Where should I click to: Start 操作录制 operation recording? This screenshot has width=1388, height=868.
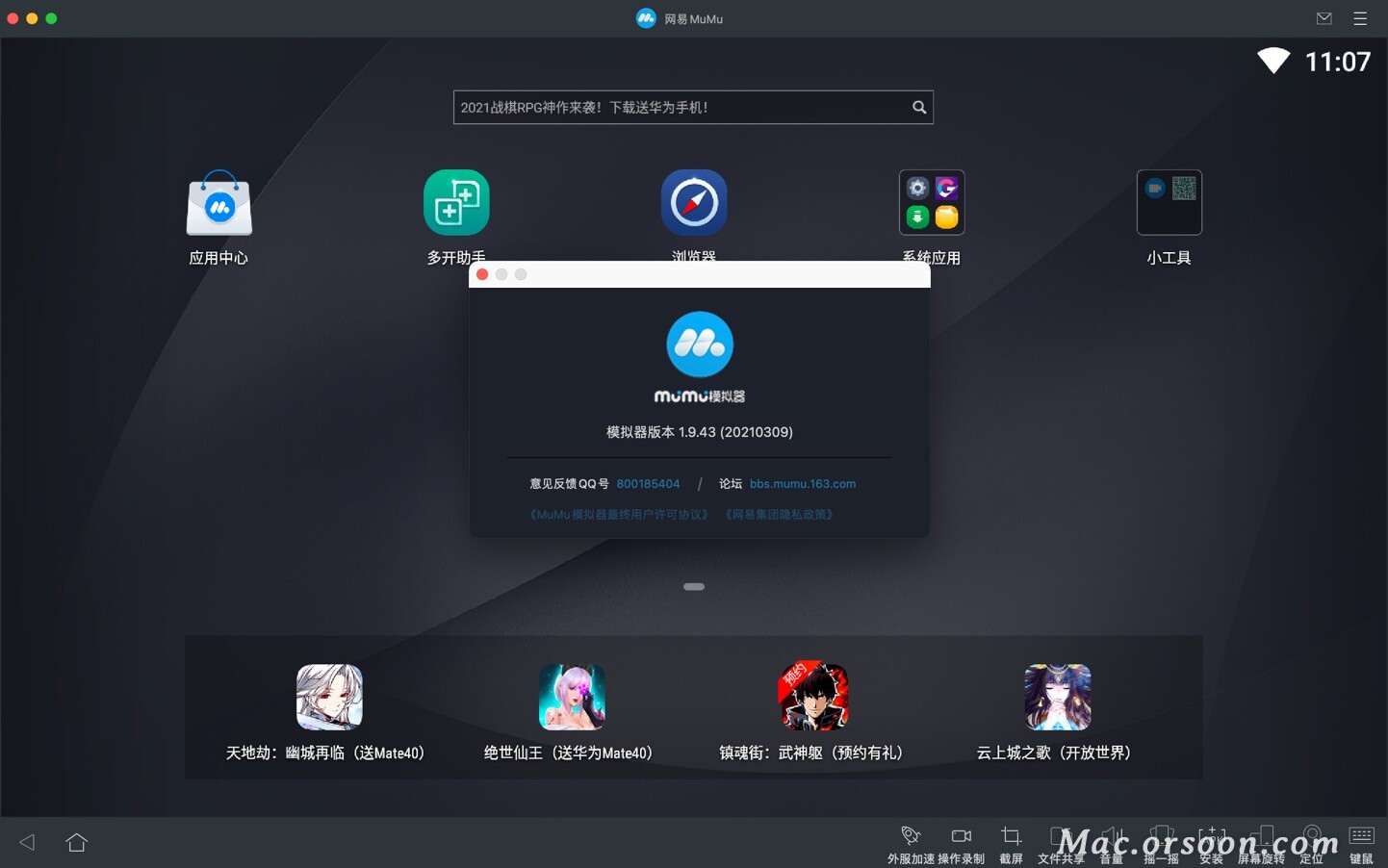(x=961, y=843)
